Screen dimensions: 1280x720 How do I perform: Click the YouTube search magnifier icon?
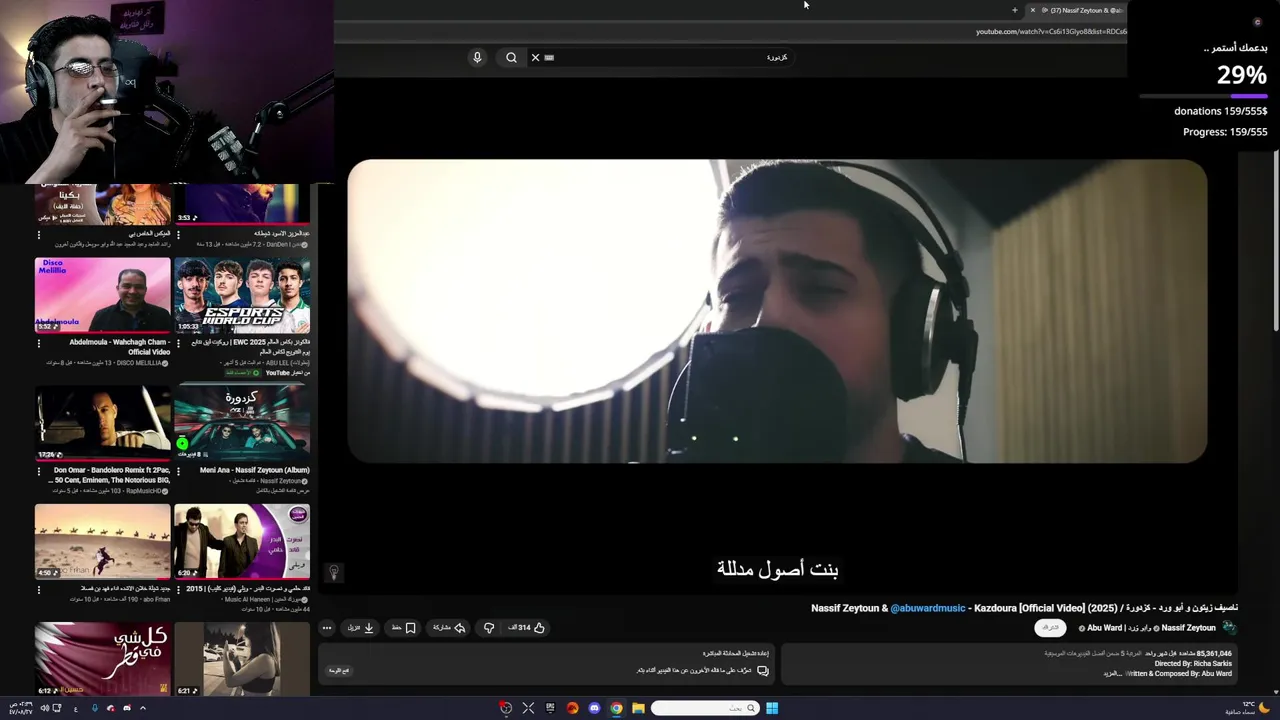pos(511,57)
